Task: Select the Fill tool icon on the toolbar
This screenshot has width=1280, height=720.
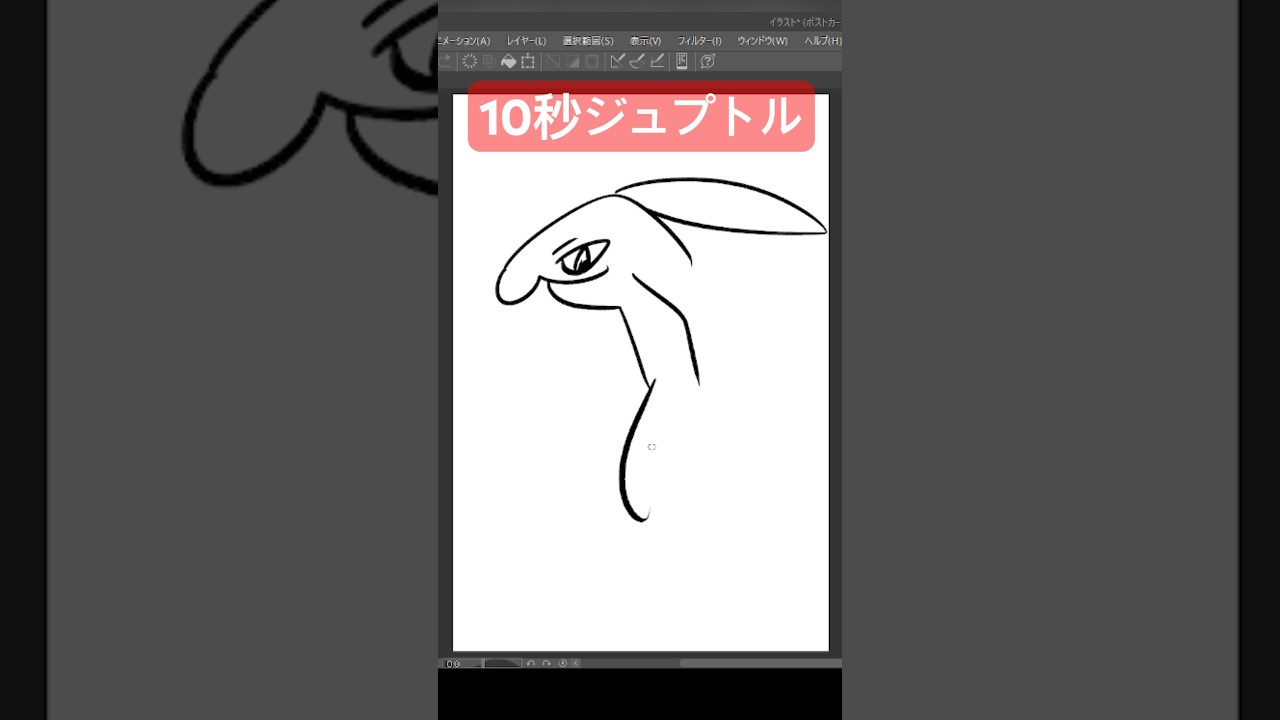Action: 509,61
